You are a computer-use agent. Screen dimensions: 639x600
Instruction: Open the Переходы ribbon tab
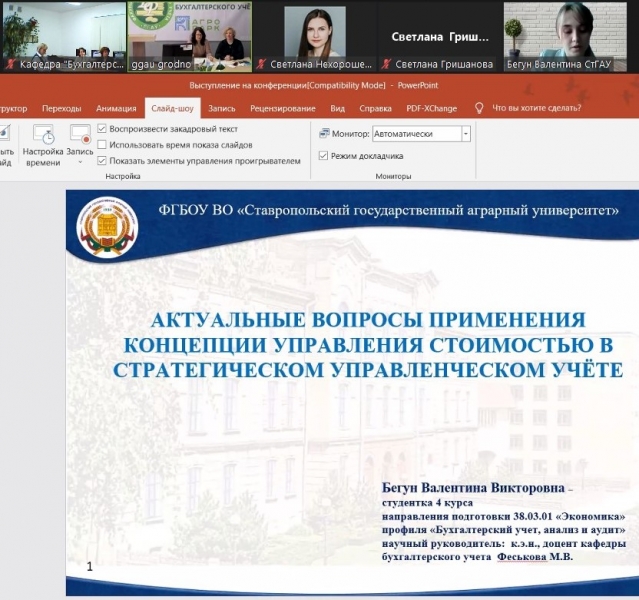pyautogui.click(x=62, y=108)
